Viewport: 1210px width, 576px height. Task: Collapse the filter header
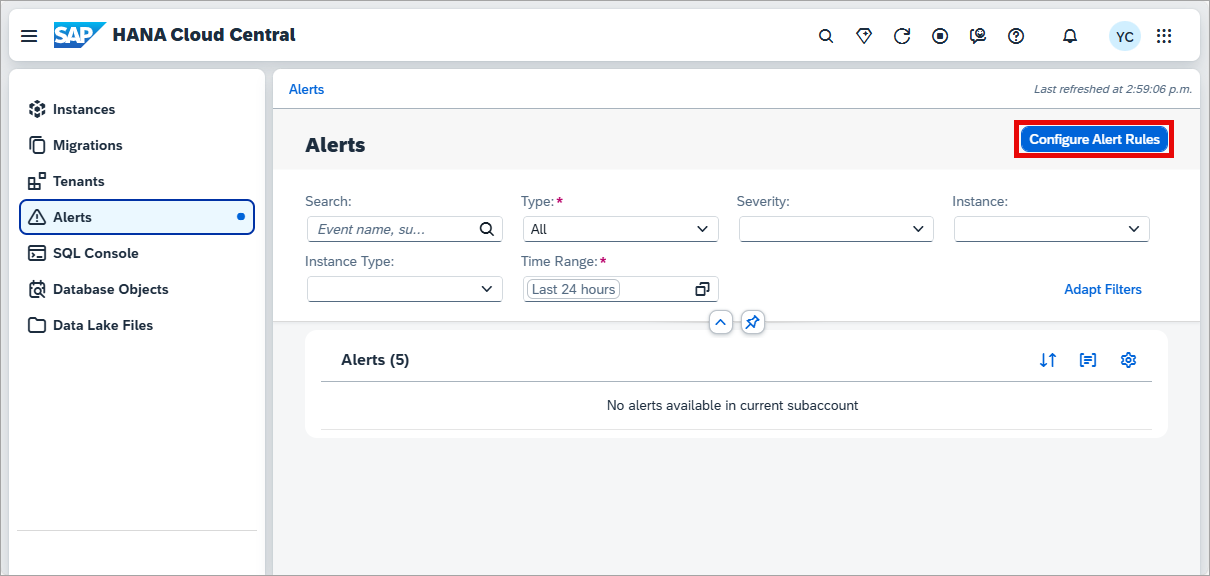click(721, 322)
